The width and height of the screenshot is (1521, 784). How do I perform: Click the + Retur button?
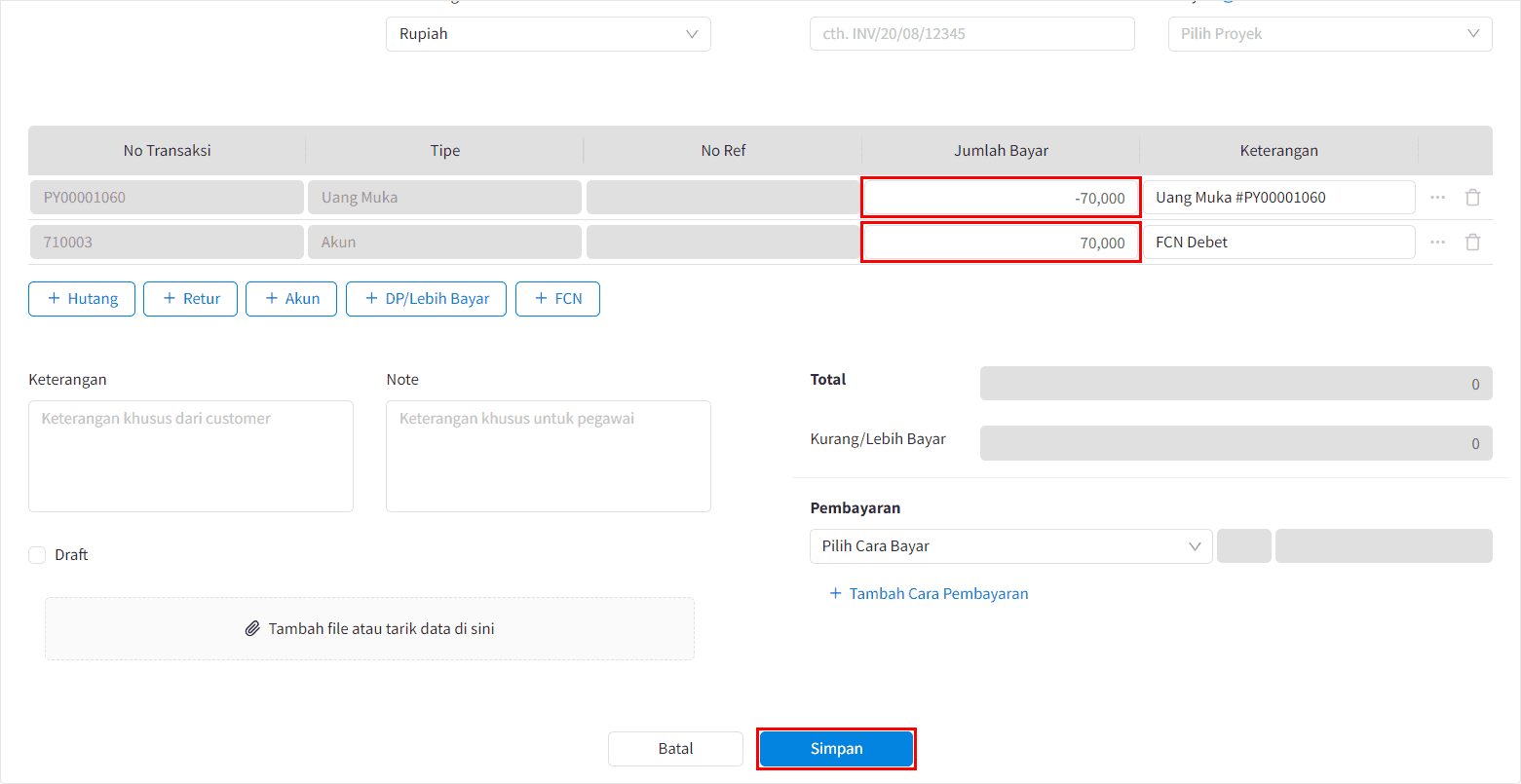[190, 299]
